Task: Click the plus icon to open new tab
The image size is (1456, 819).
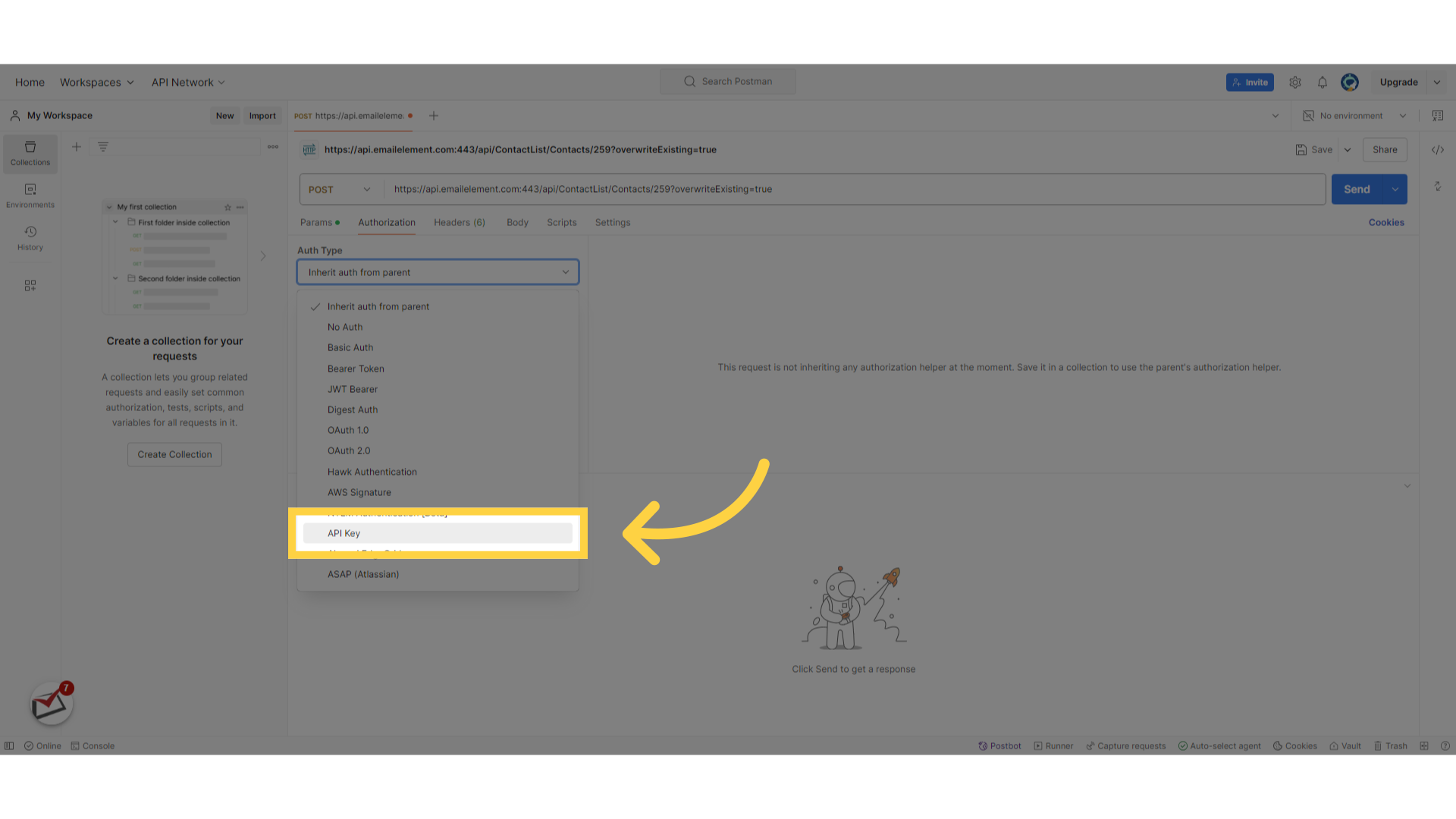Action: pos(434,116)
